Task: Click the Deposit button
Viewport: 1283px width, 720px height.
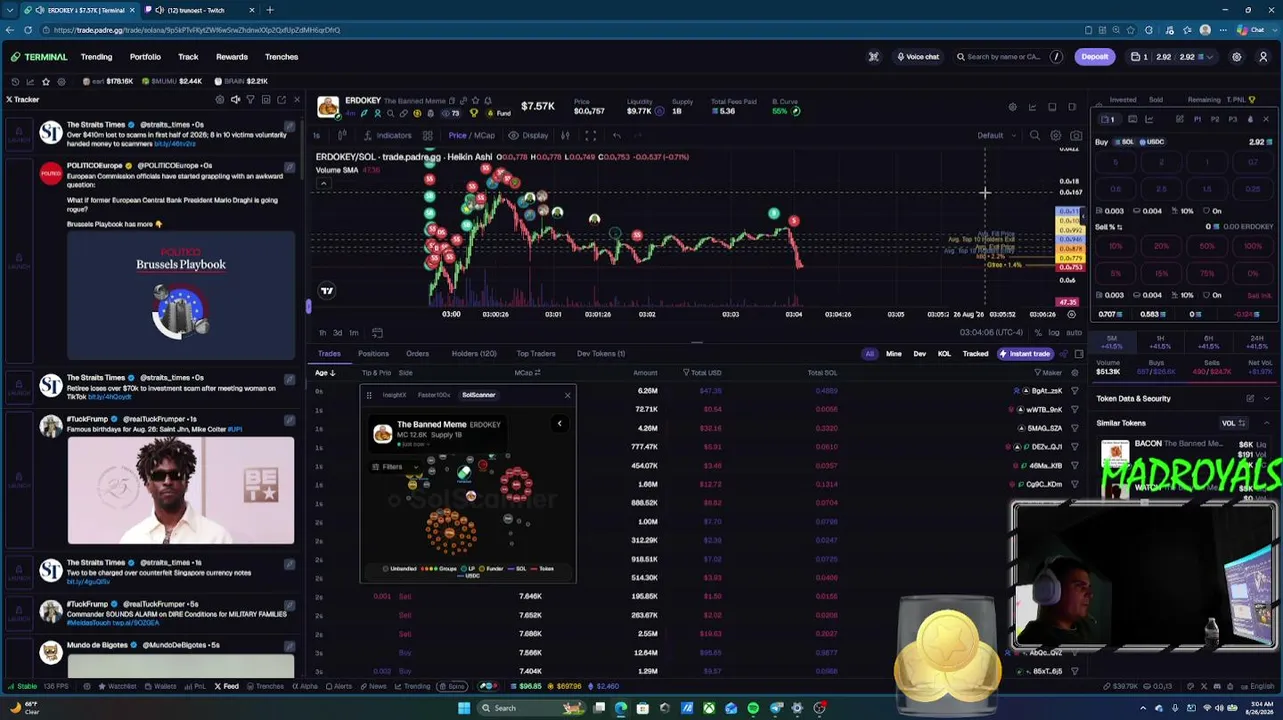Action: 1095,57
